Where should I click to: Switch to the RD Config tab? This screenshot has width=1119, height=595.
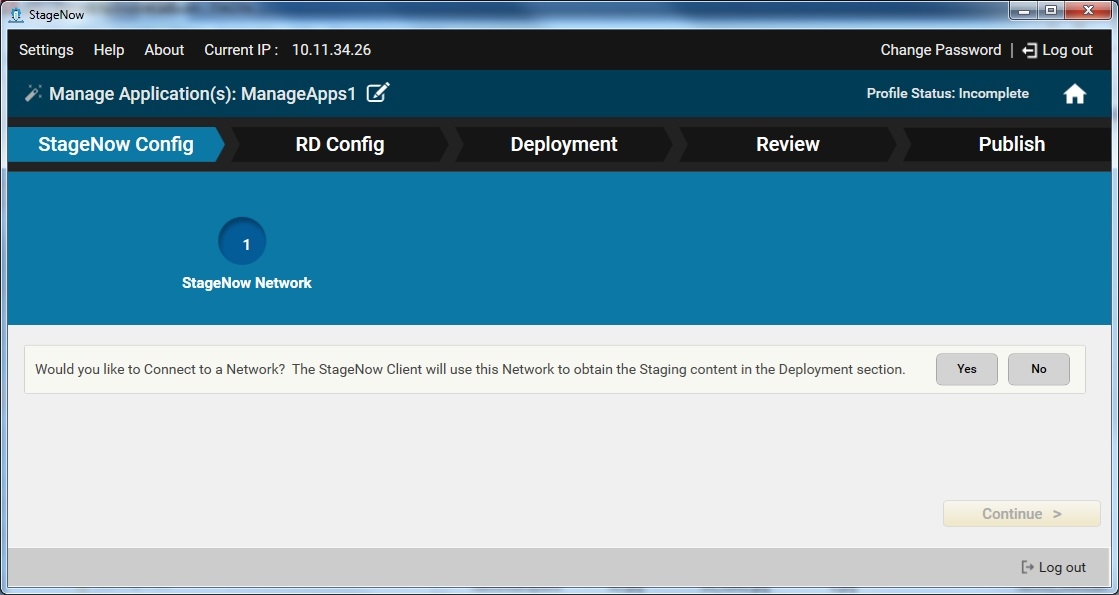(x=340, y=144)
